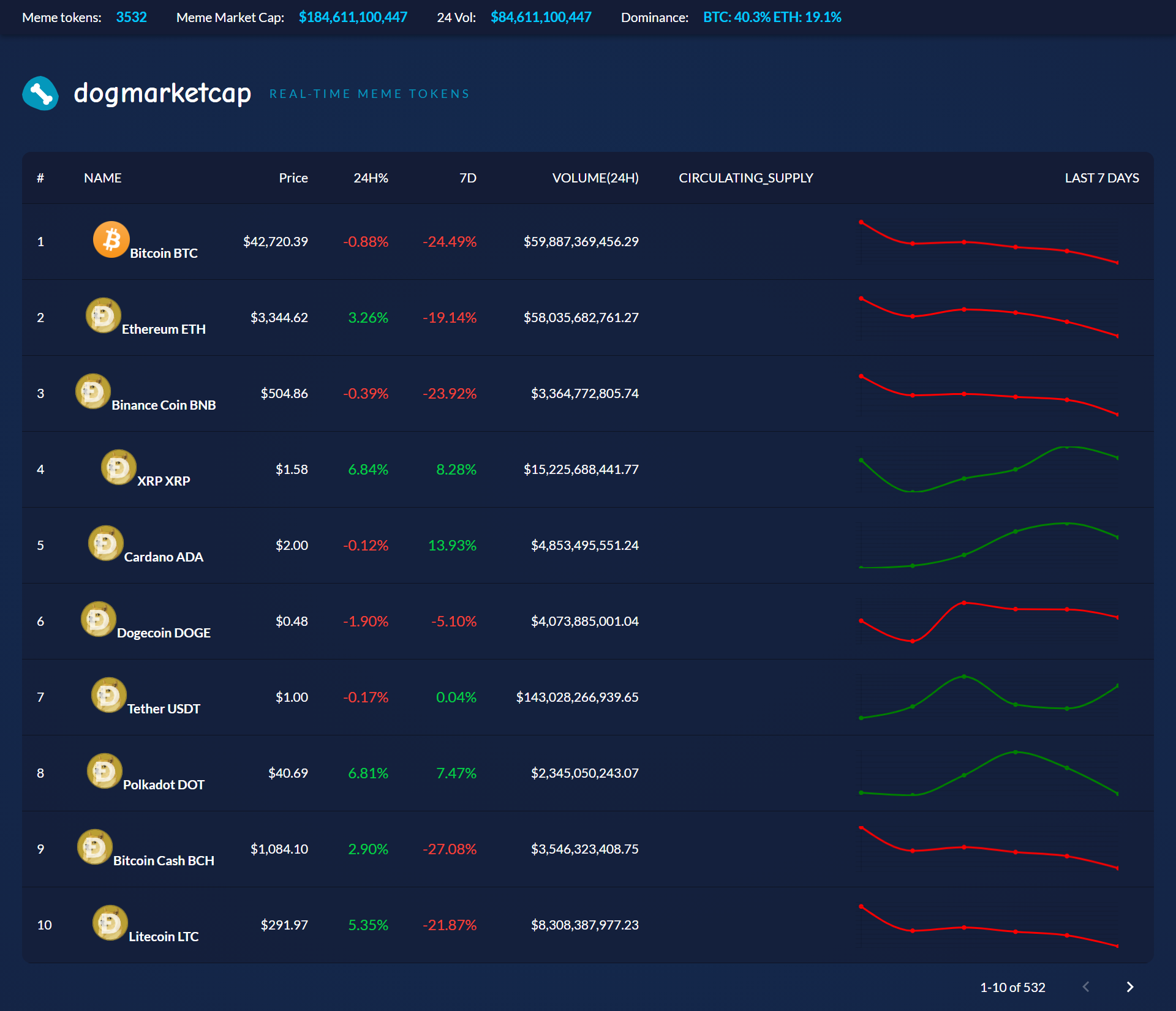1176x1011 pixels.
Task: Click Bitcoin Cash 7D change -27.08%
Action: click(450, 849)
